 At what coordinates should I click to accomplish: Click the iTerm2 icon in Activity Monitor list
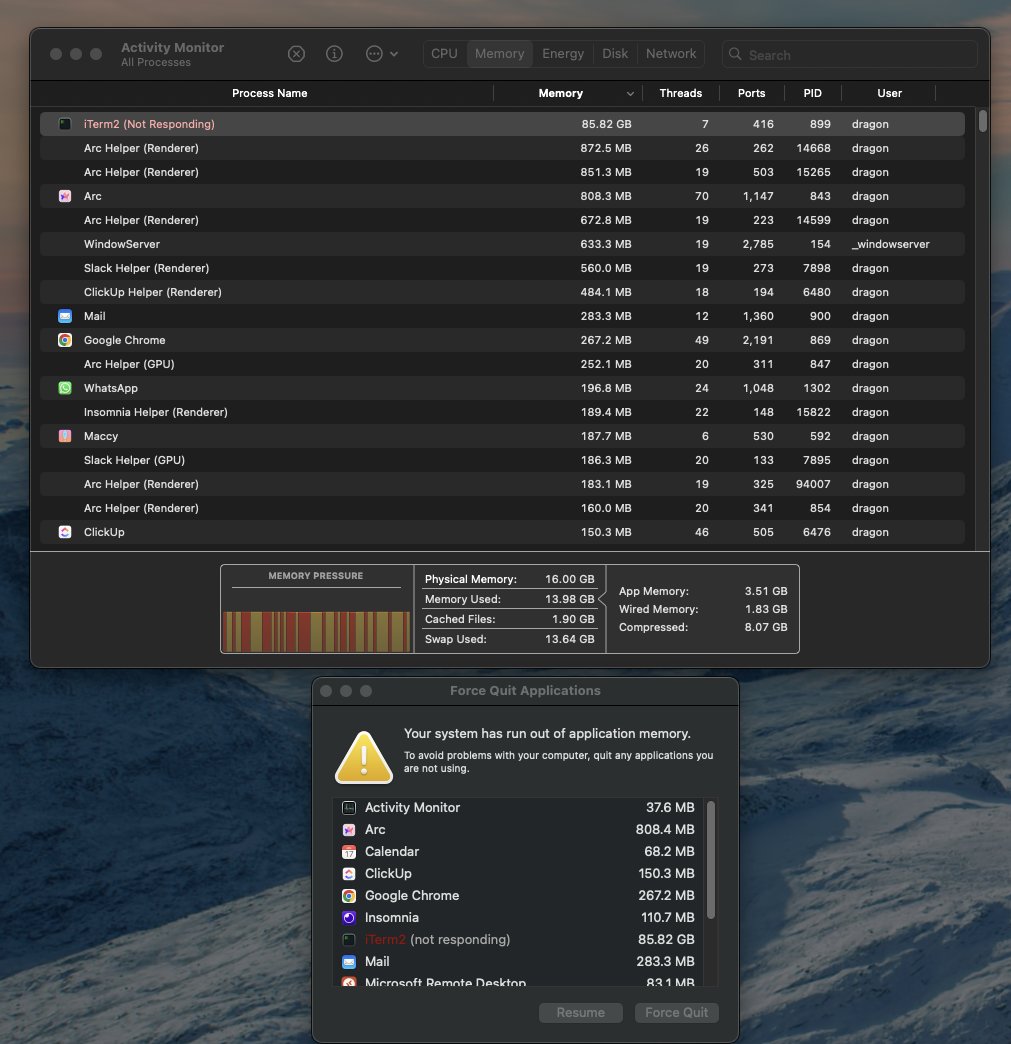tap(65, 124)
